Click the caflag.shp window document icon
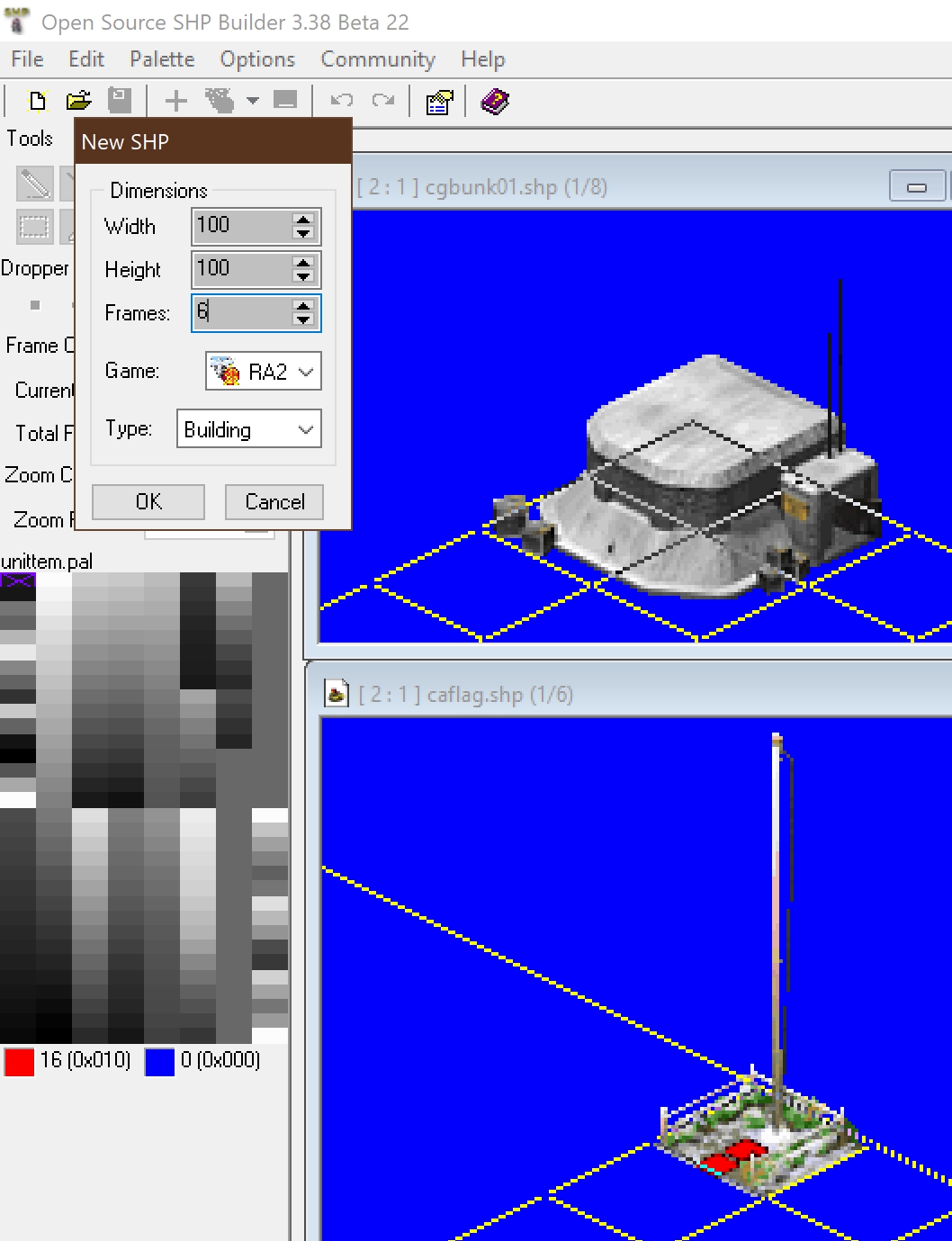 tap(337, 694)
